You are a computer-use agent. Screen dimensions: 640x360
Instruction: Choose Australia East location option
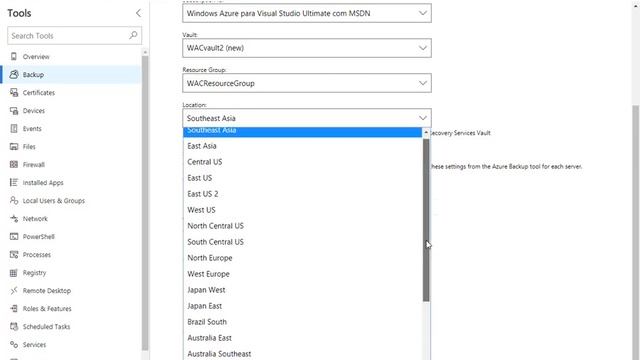[302, 338]
